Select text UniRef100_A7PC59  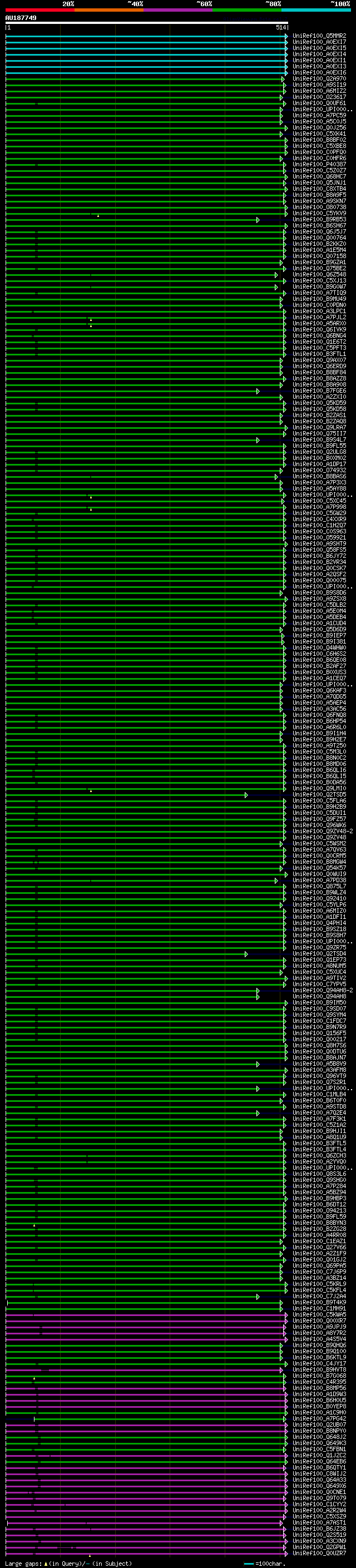[319, 116]
